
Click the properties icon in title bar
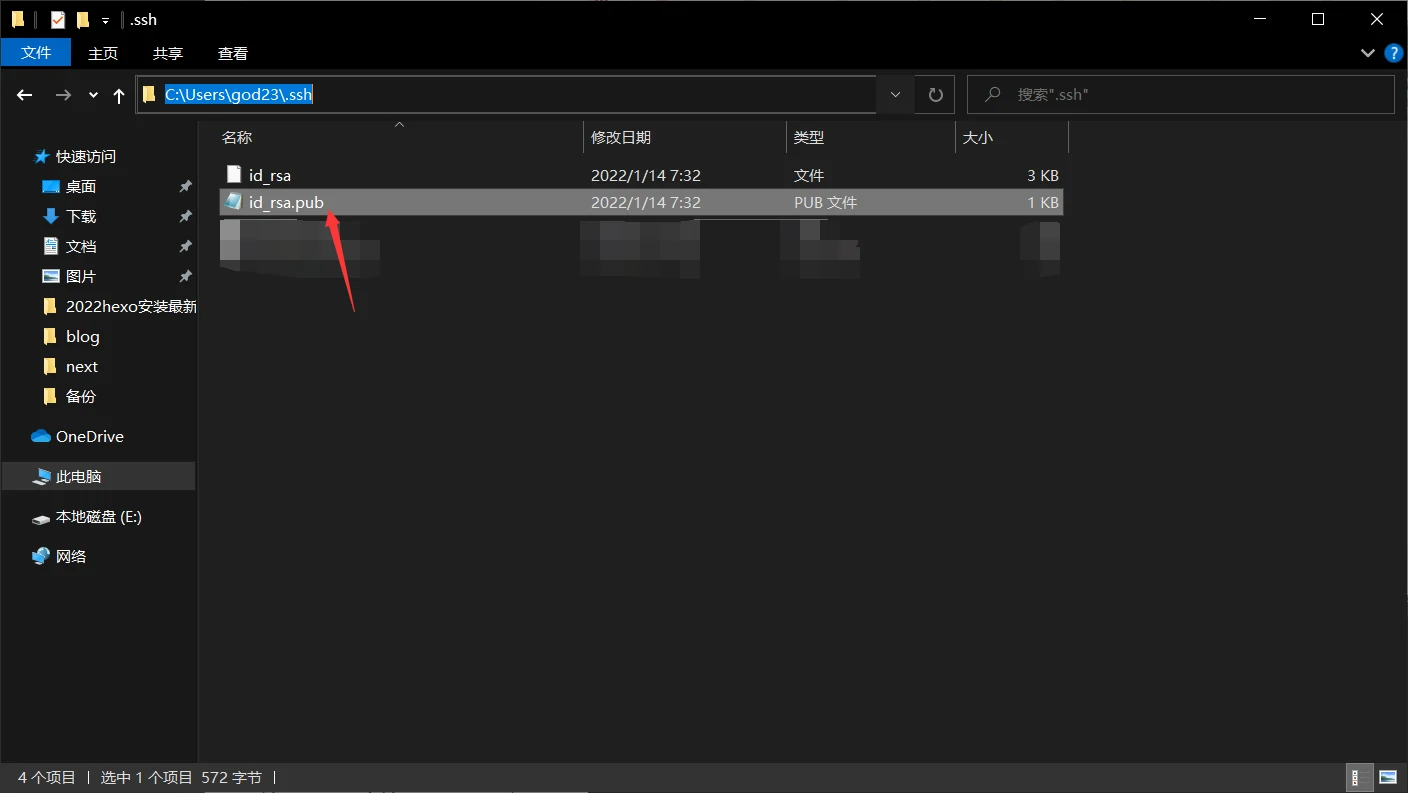58,20
